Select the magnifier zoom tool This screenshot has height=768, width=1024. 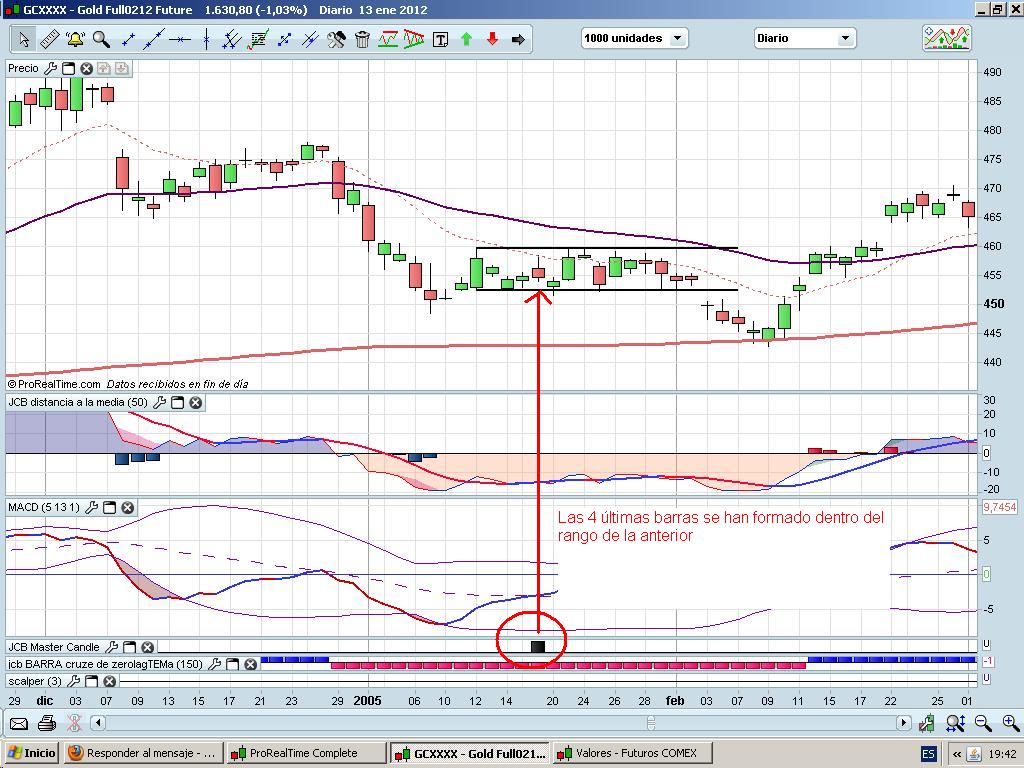click(x=99, y=40)
